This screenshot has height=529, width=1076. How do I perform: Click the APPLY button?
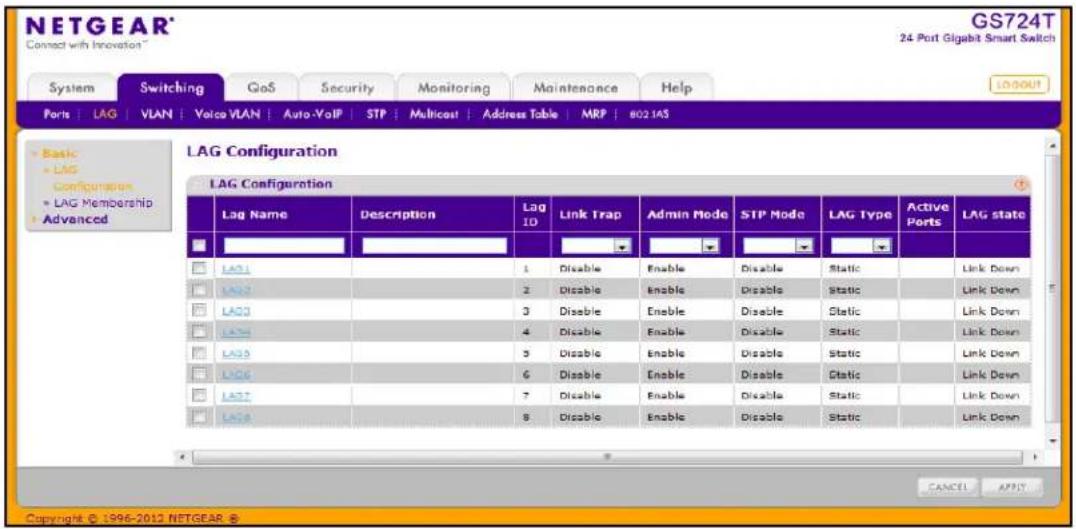tap(1011, 486)
